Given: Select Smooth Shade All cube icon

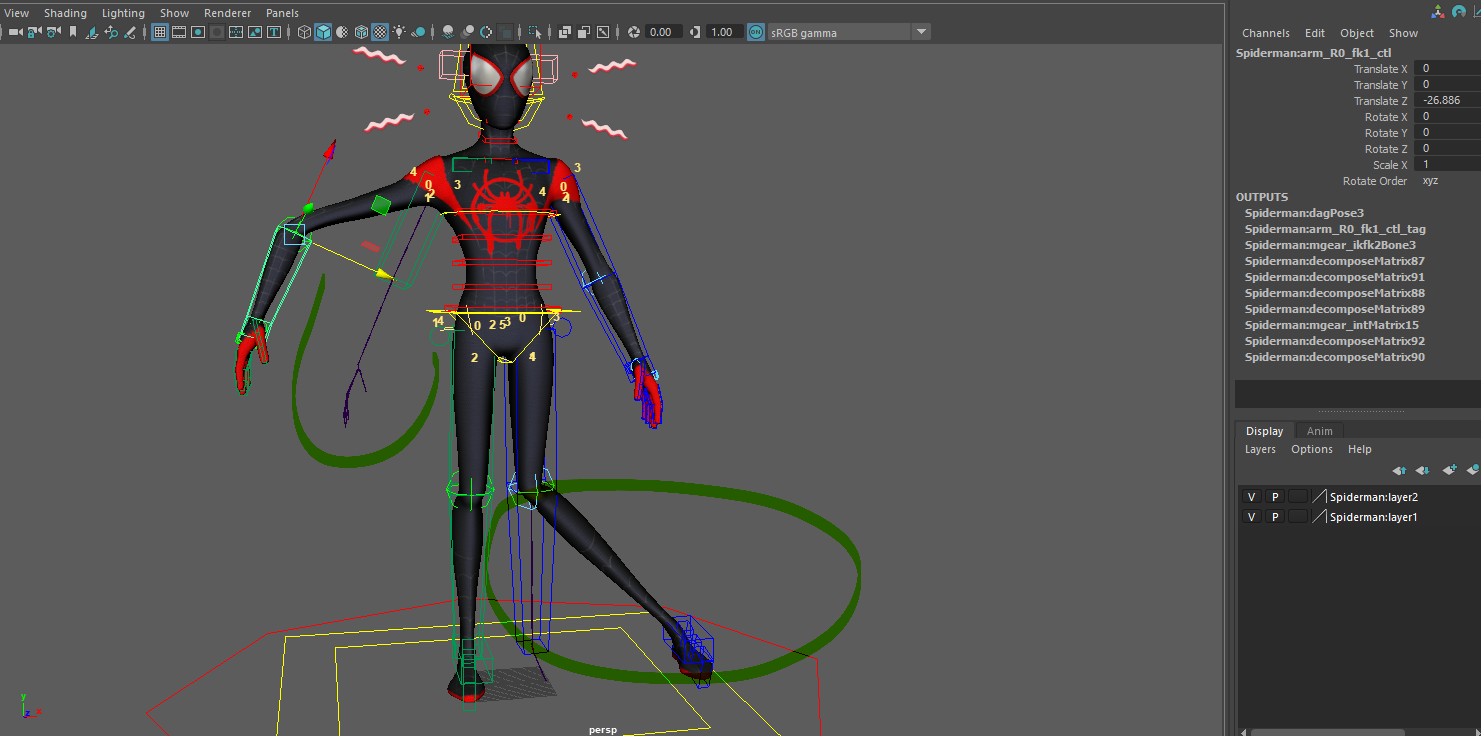Looking at the screenshot, I should (x=323, y=32).
